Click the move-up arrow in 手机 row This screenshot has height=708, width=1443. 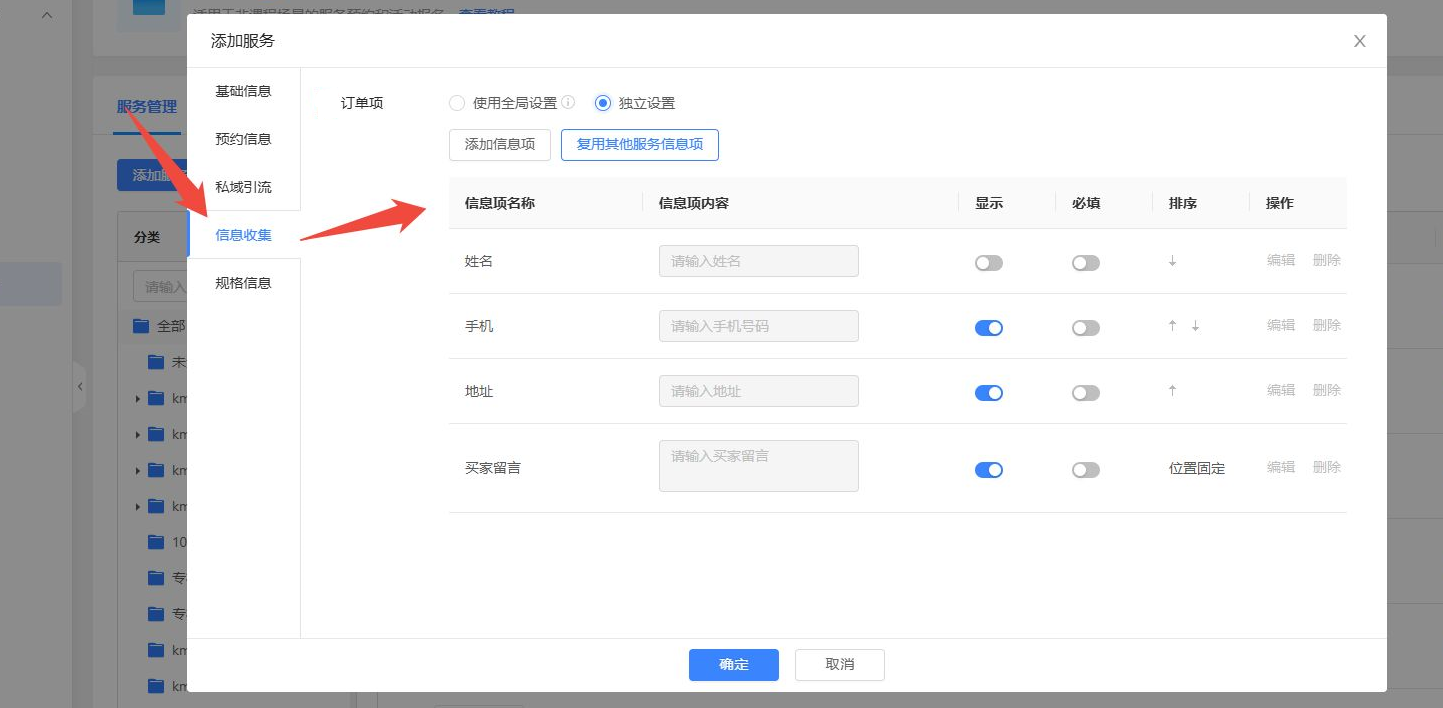[1172, 326]
